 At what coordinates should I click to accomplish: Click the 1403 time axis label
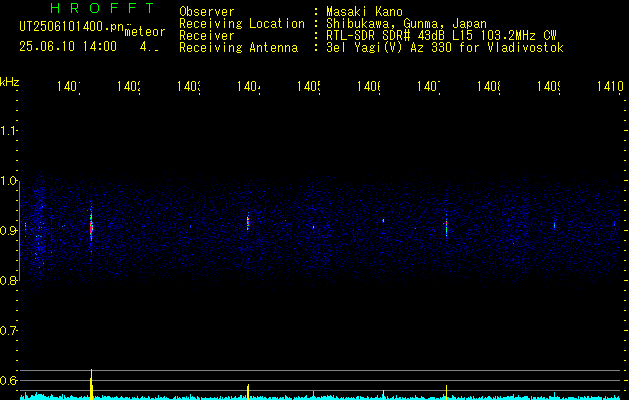click(x=189, y=87)
